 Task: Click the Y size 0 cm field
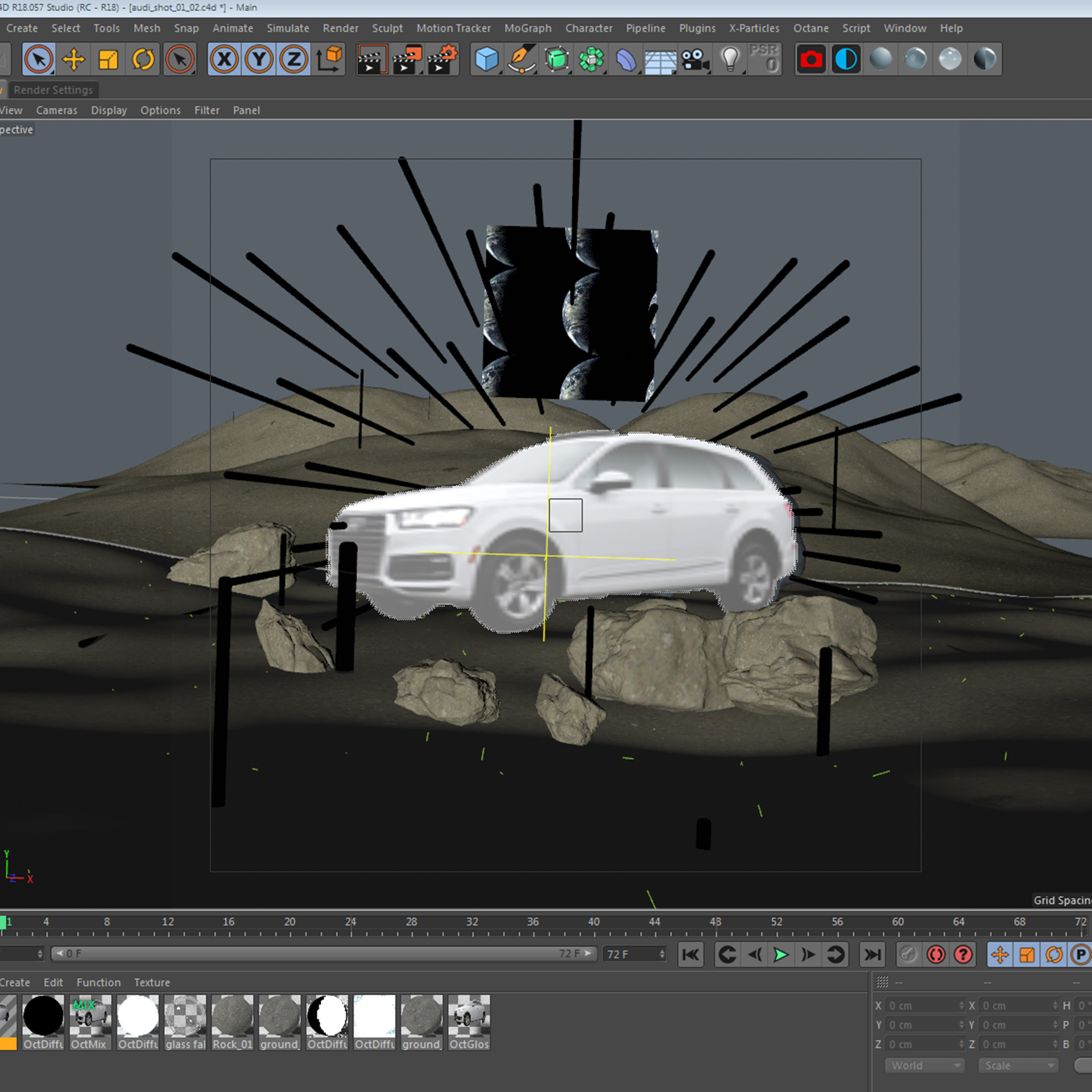coord(1019,1025)
